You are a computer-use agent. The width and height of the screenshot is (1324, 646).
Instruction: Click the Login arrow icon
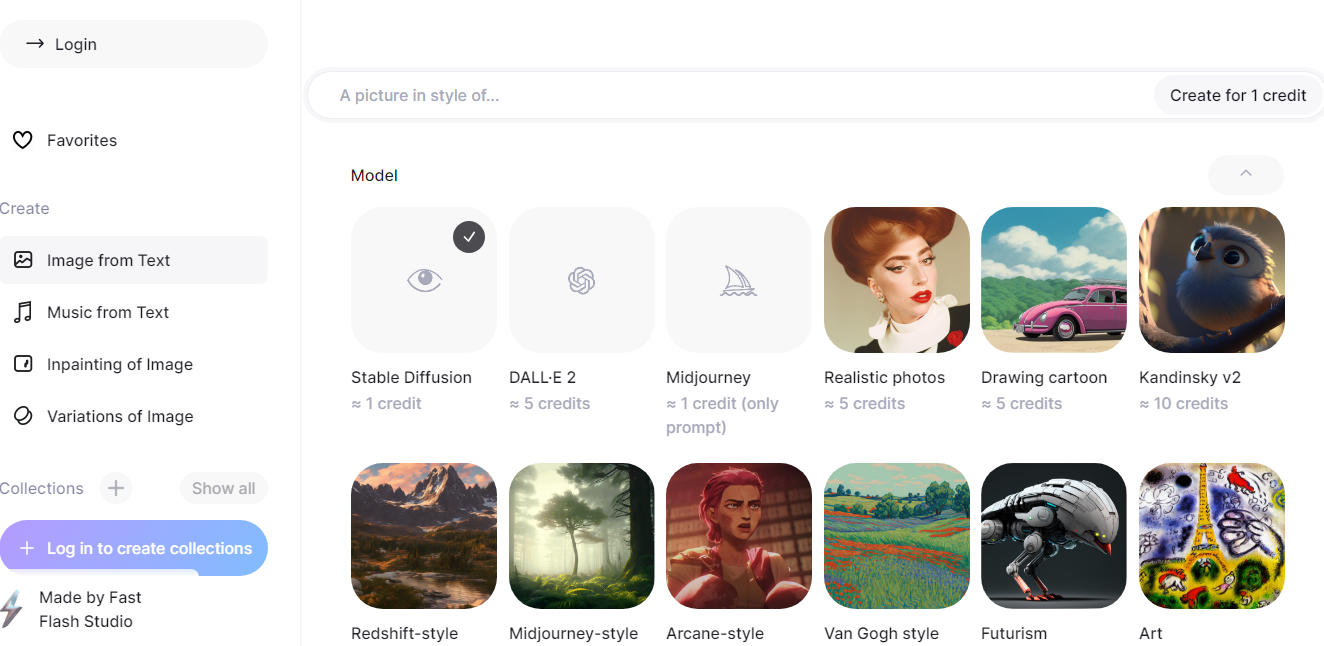(x=35, y=44)
